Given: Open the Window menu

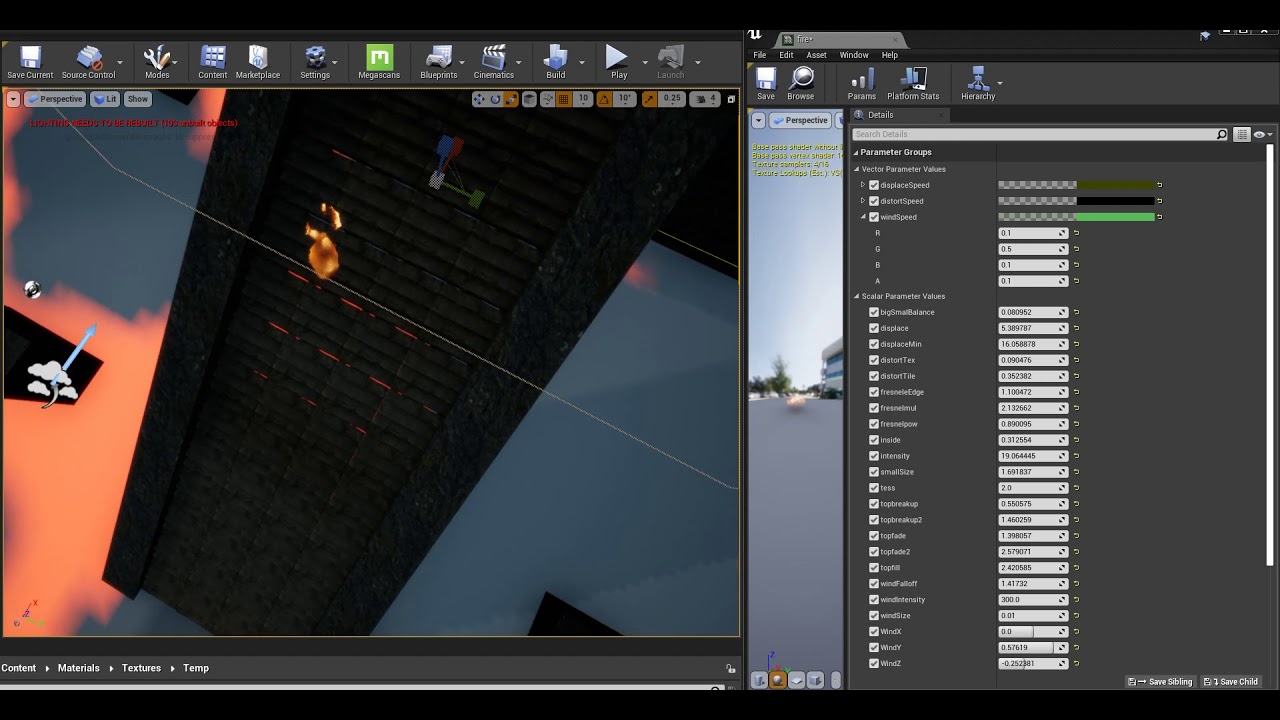Looking at the screenshot, I should click(x=854, y=55).
